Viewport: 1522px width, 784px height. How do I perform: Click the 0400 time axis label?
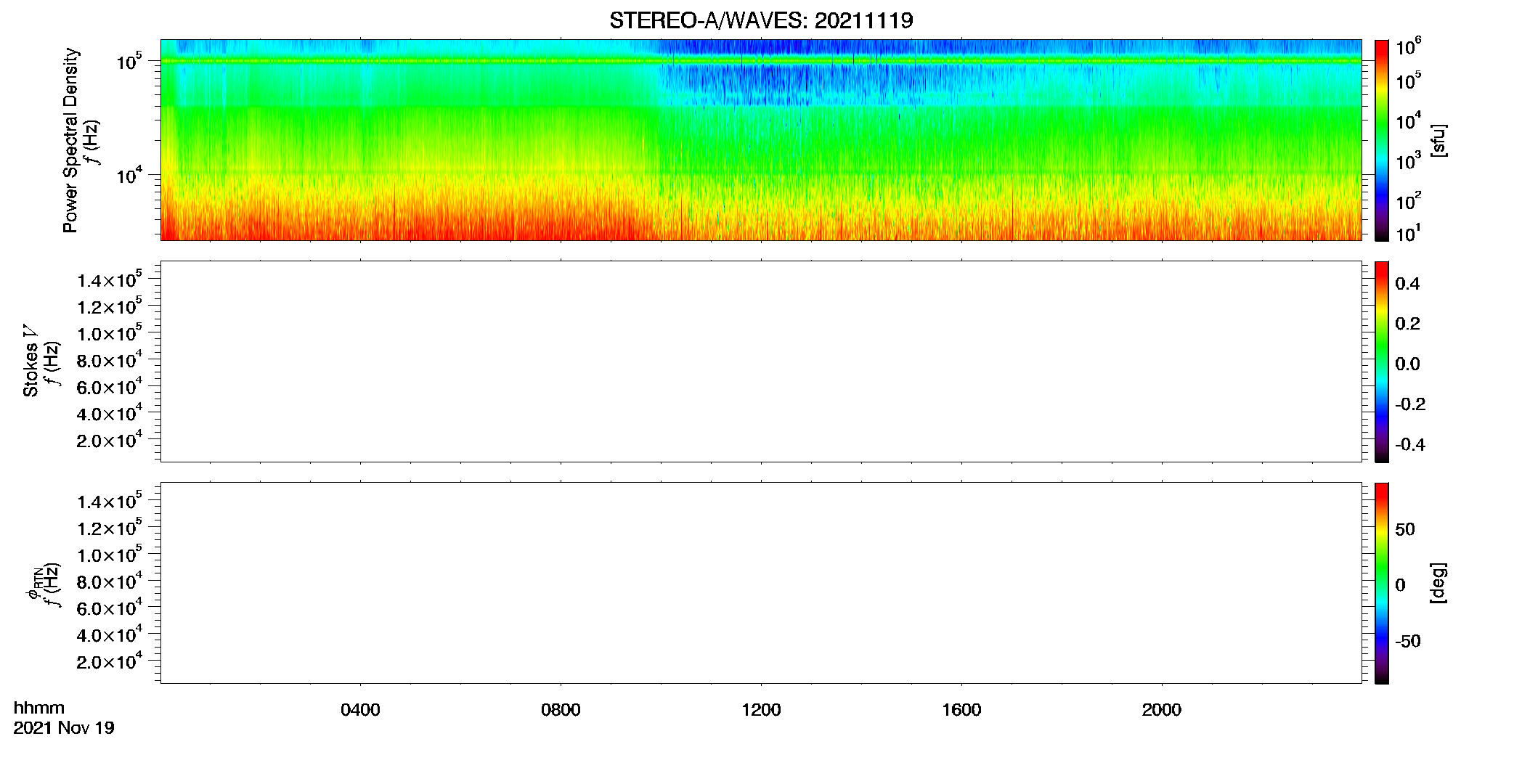pos(360,710)
